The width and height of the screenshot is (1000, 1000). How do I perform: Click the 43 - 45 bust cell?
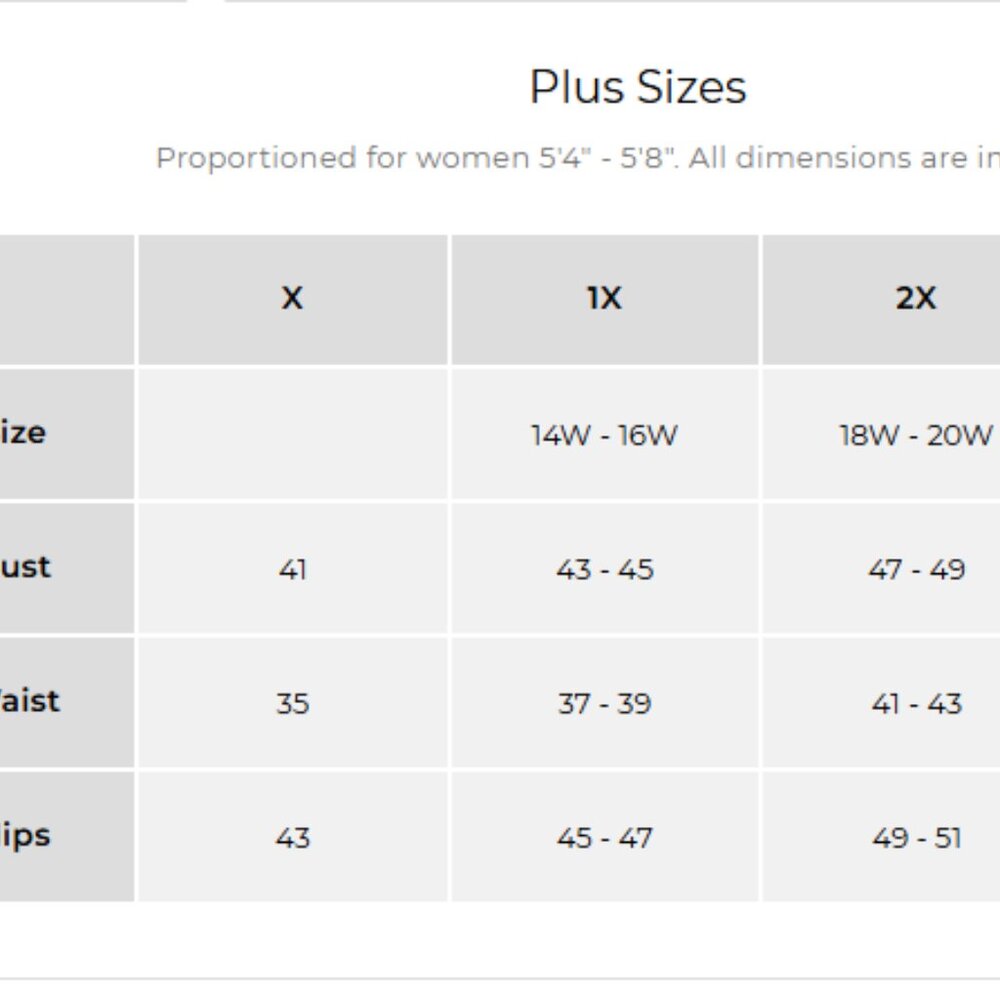(x=604, y=569)
